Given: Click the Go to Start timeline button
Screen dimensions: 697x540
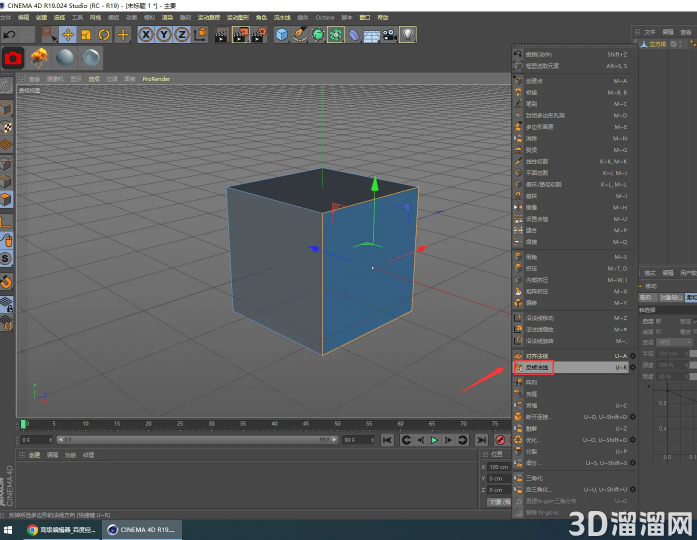Looking at the screenshot, I should [x=387, y=440].
